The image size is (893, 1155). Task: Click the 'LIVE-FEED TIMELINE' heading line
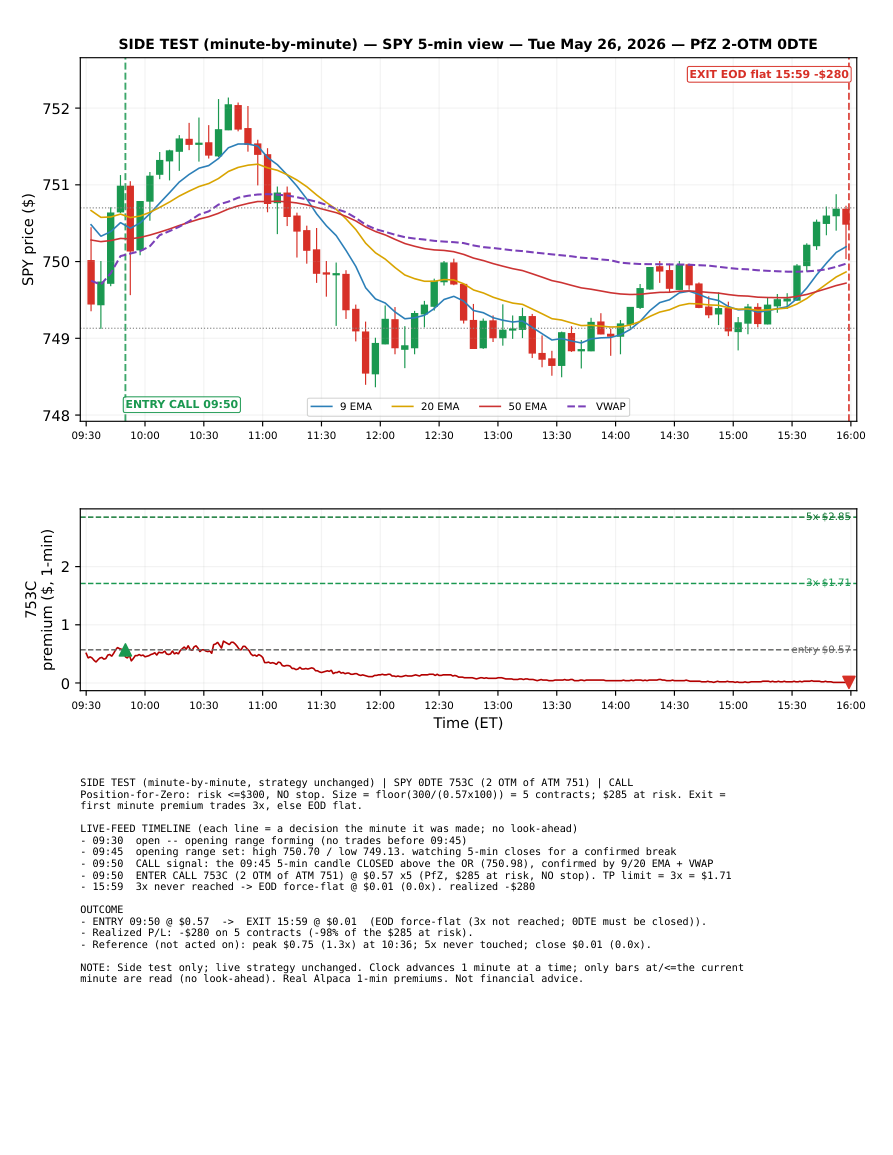pyautogui.click(x=329, y=829)
